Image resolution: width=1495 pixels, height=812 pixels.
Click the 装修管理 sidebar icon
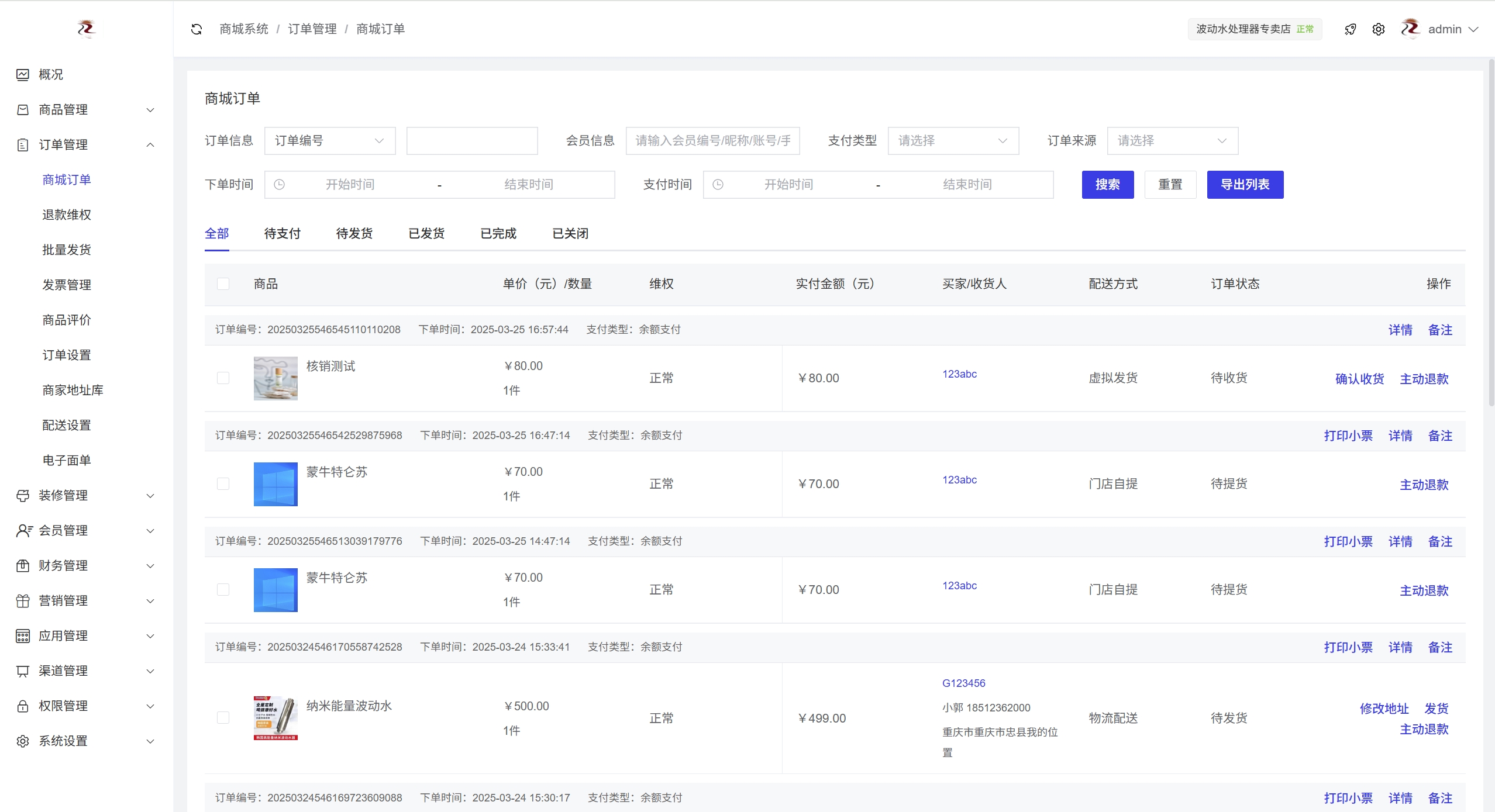(23, 495)
